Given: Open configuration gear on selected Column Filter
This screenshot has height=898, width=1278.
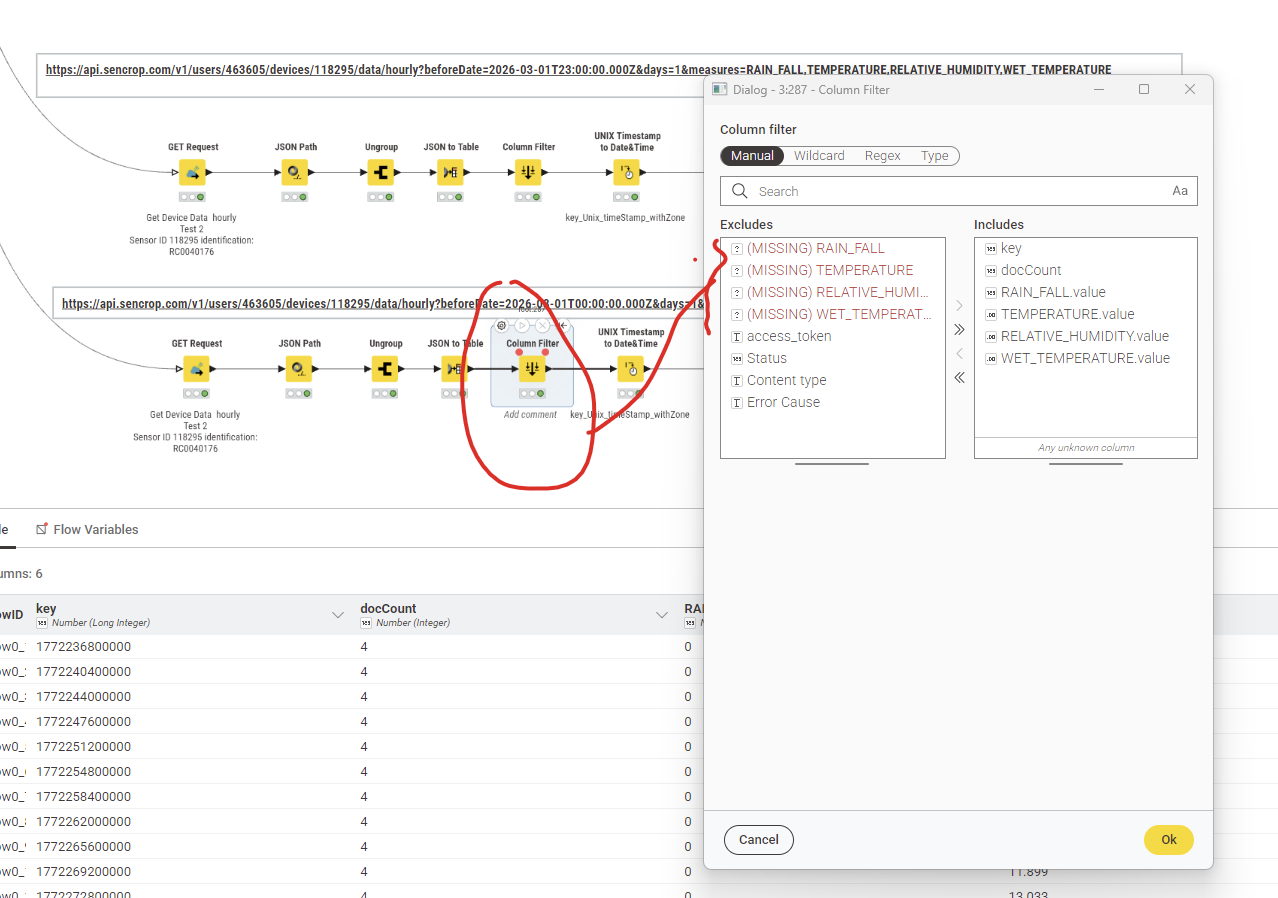Looking at the screenshot, I should point(502,326).
